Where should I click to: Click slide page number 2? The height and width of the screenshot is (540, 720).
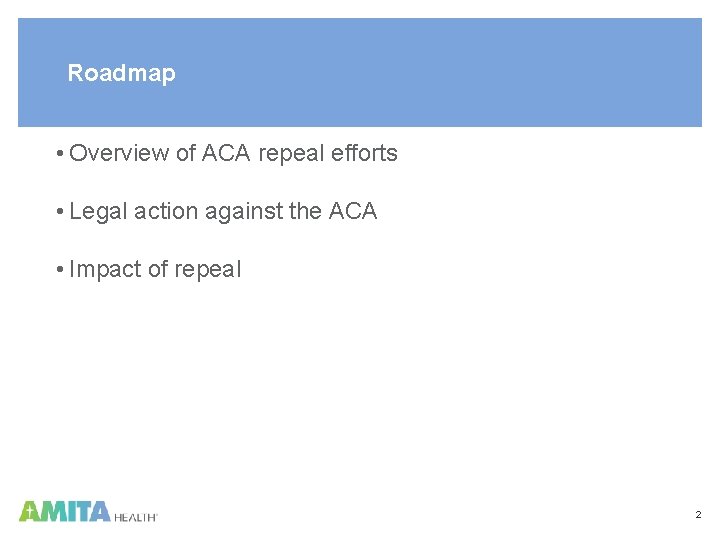tap(698, 515)
